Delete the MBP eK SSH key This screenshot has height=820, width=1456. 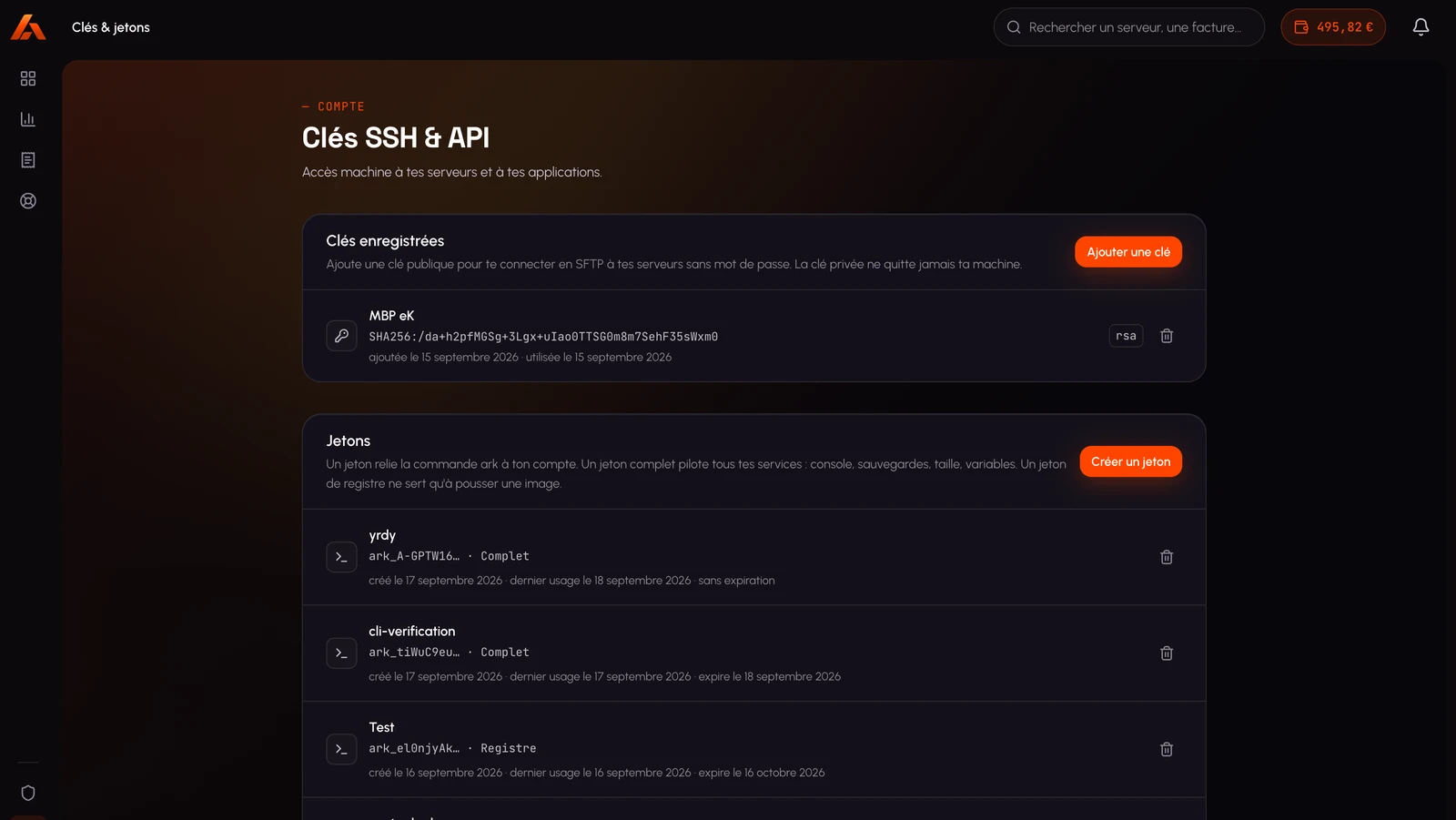pos(1167,336)
